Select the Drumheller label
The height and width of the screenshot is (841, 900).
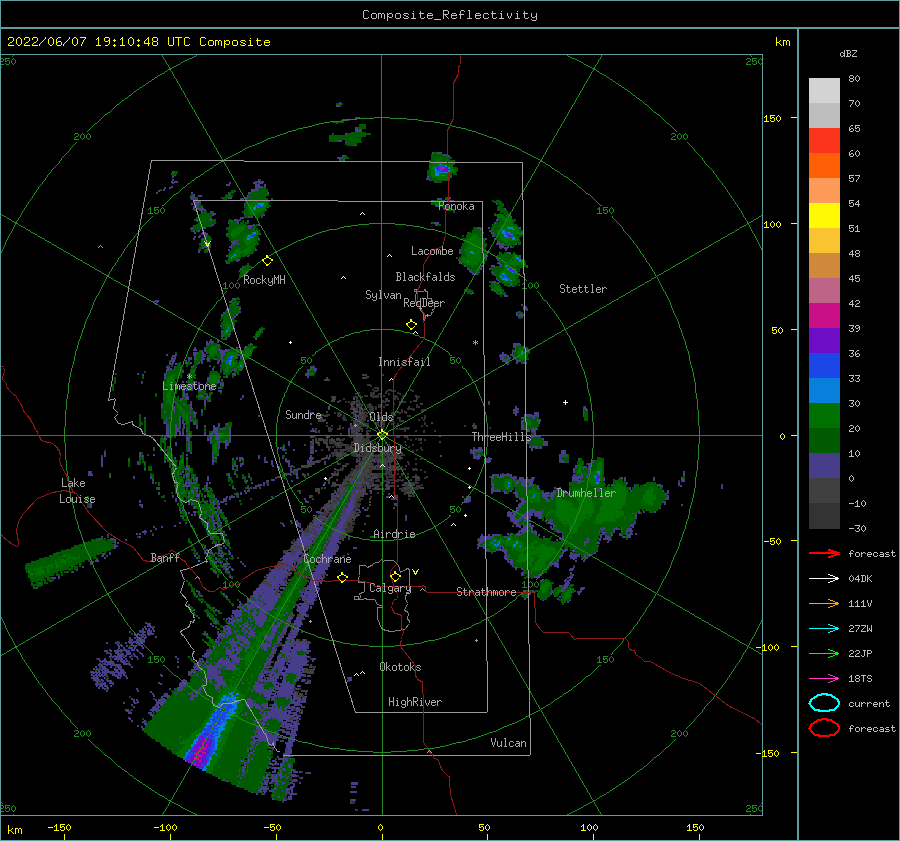coord(586,493)
